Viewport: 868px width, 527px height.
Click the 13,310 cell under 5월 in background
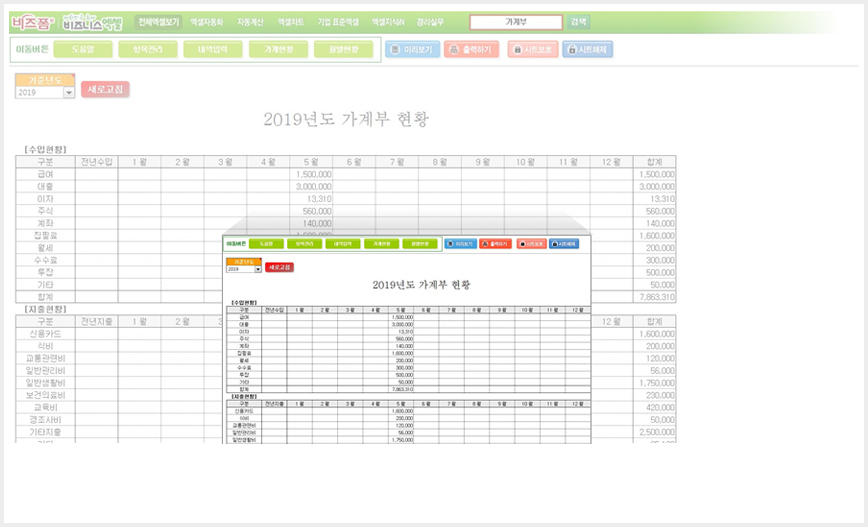[x=311, y=199]
